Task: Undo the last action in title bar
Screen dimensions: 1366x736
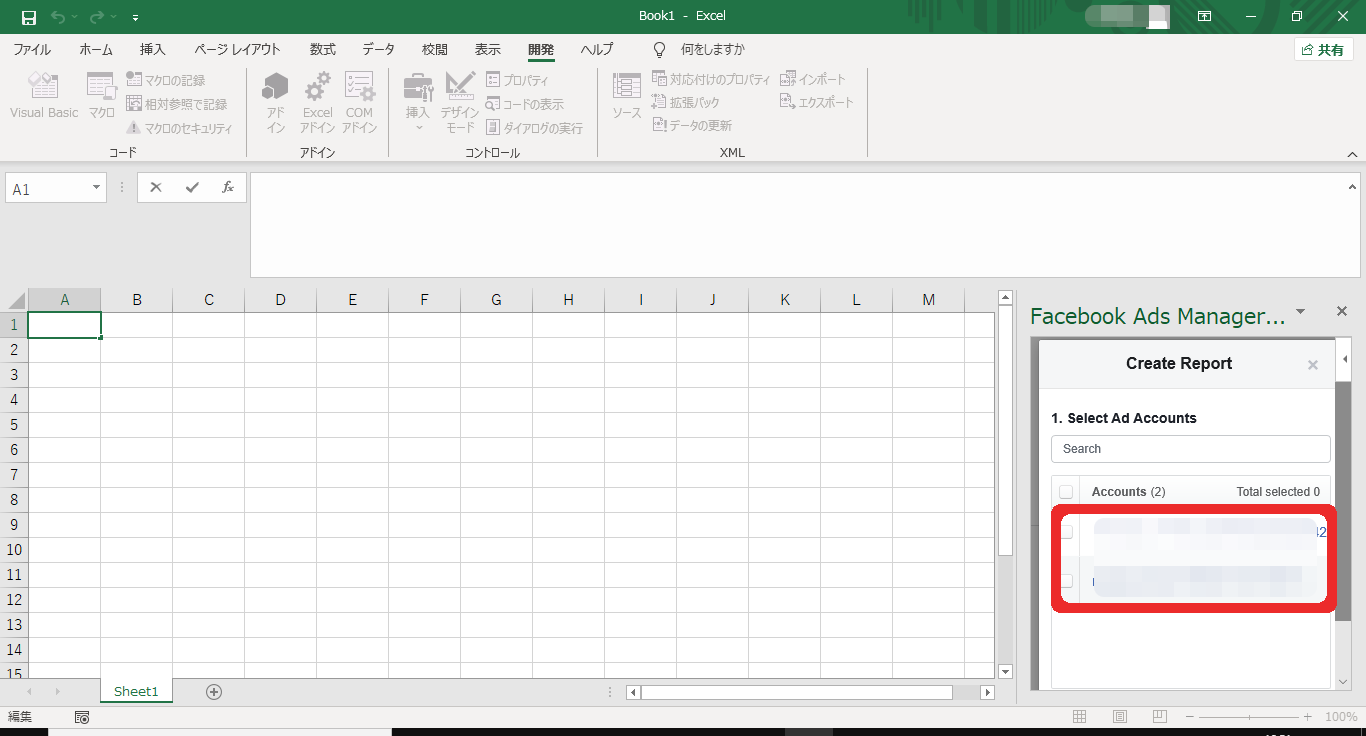Action: click(57, 17)
